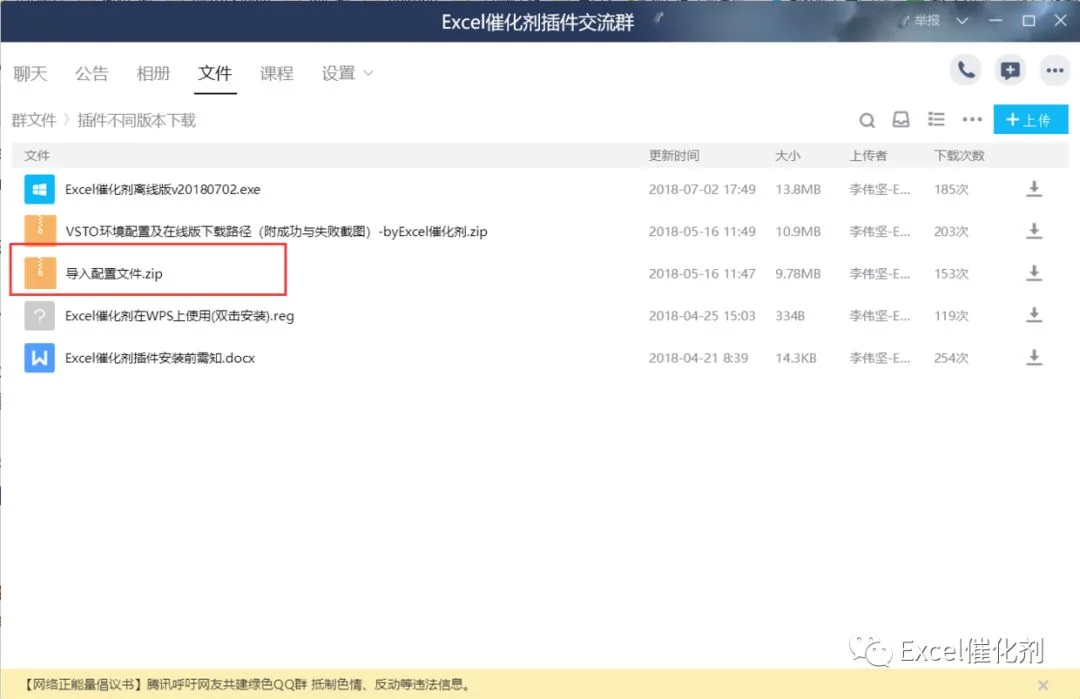Sort files by 大小 column
Screen dimensions: 1080x699
tap(788, 156)
